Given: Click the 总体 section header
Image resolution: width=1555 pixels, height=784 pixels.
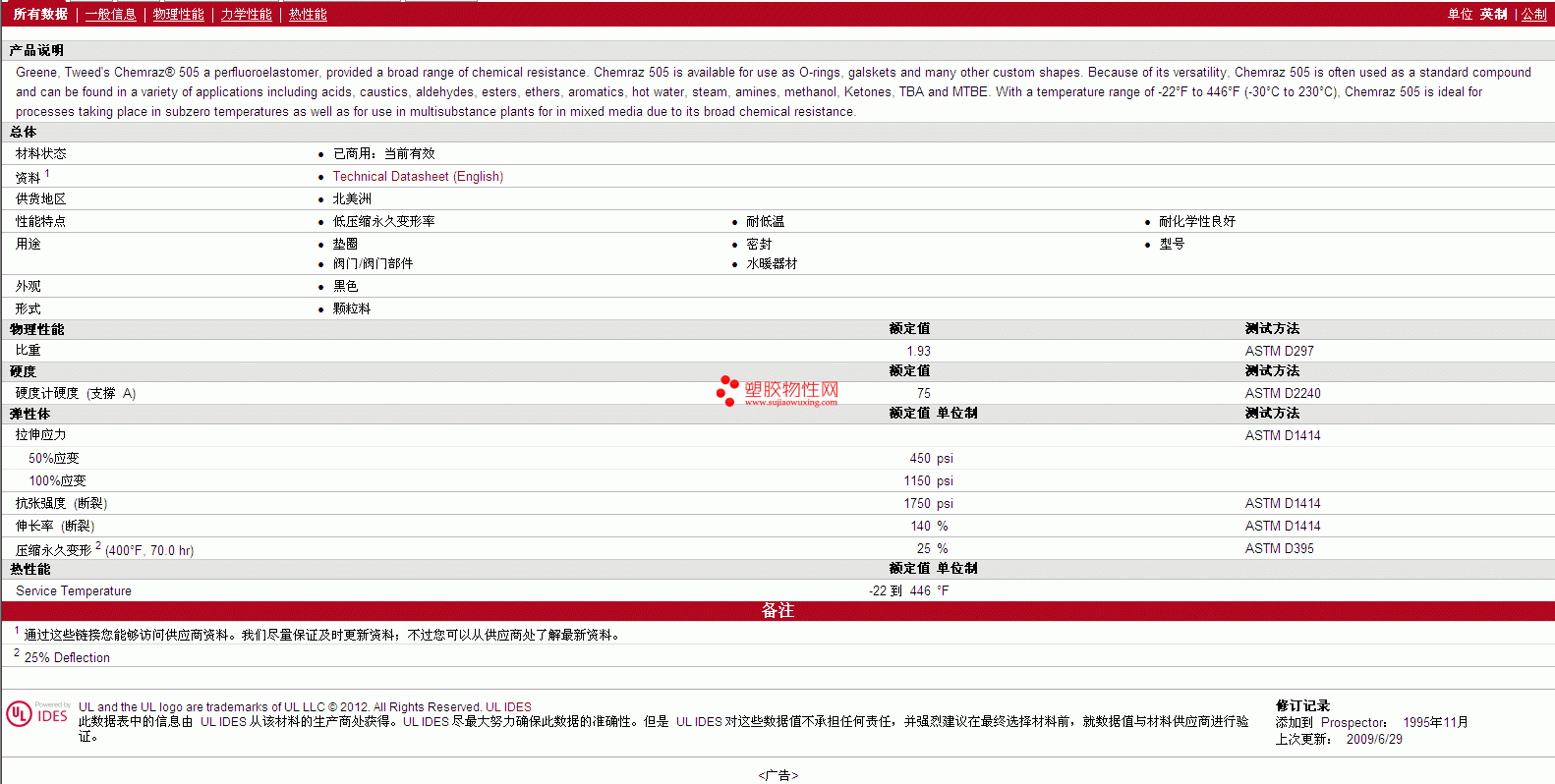Looking at the screenshot, I should pyautogui.click(x=24, y=132).
